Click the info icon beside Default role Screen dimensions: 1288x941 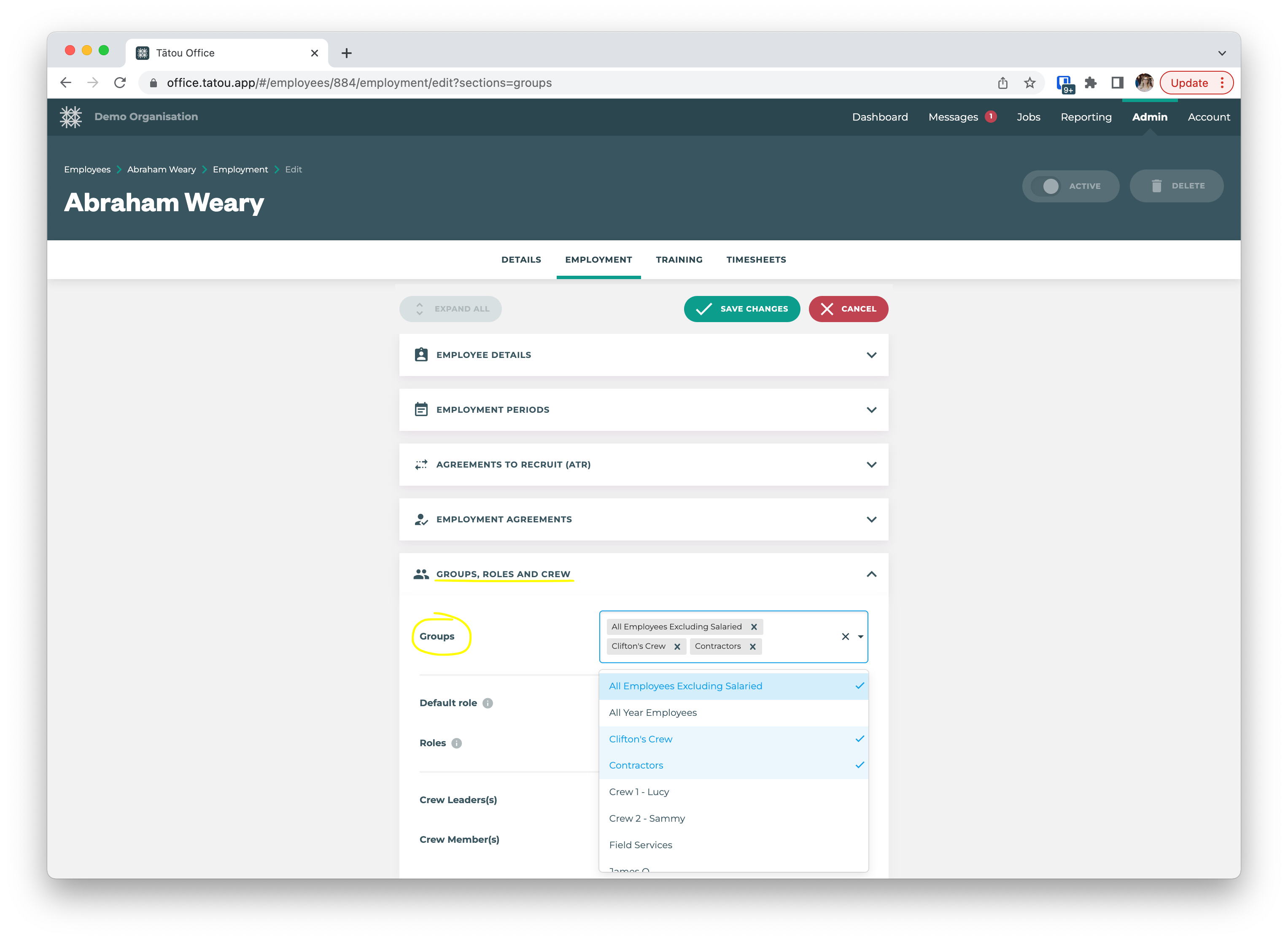coord(488,703)
